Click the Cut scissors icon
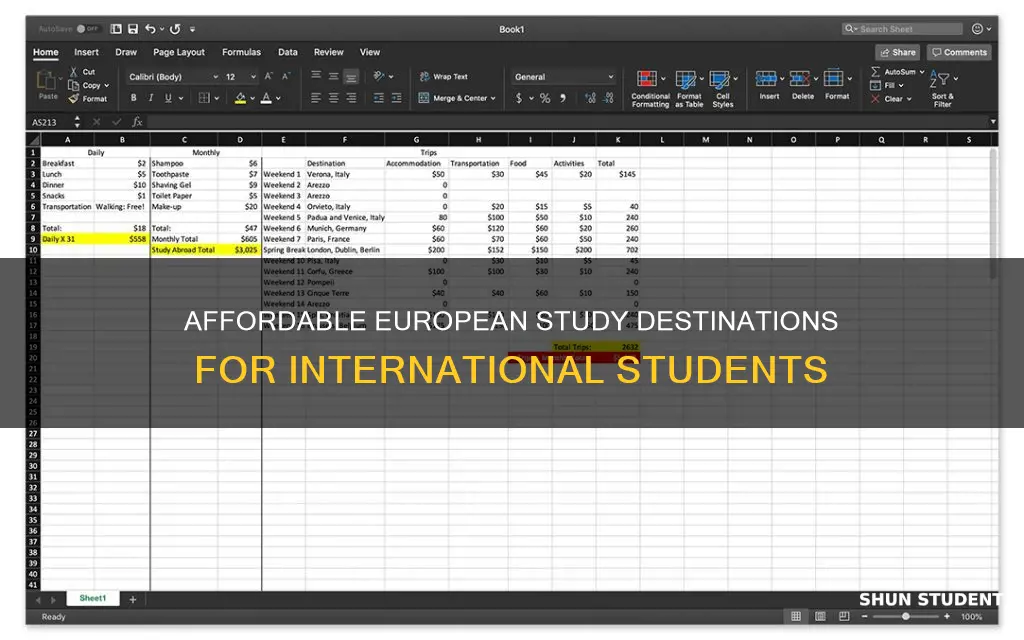The image size is (1024, 640). click(x=74, y=72)
